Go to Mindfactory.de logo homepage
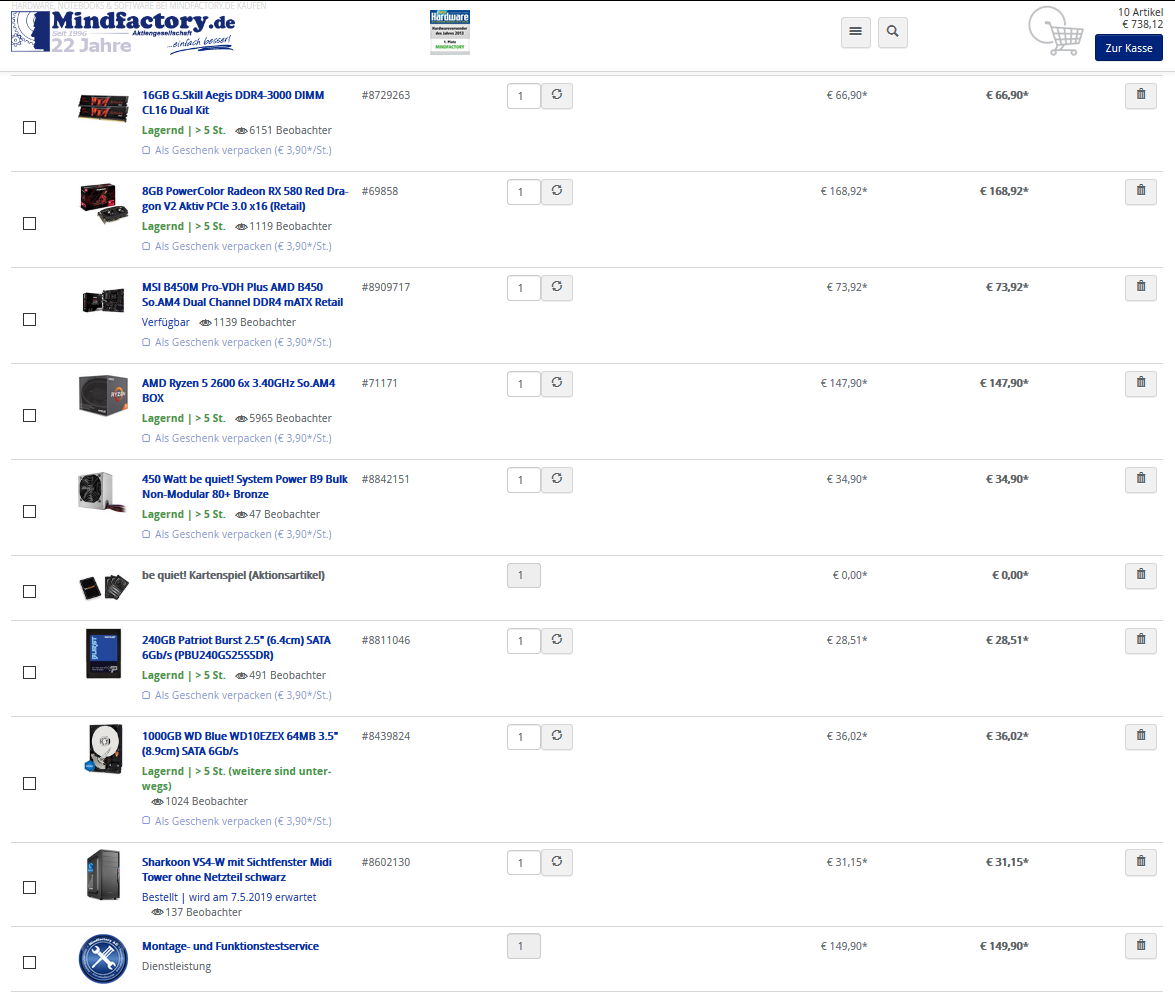This screenshot has width=1175, height=997. coord(123,31)
